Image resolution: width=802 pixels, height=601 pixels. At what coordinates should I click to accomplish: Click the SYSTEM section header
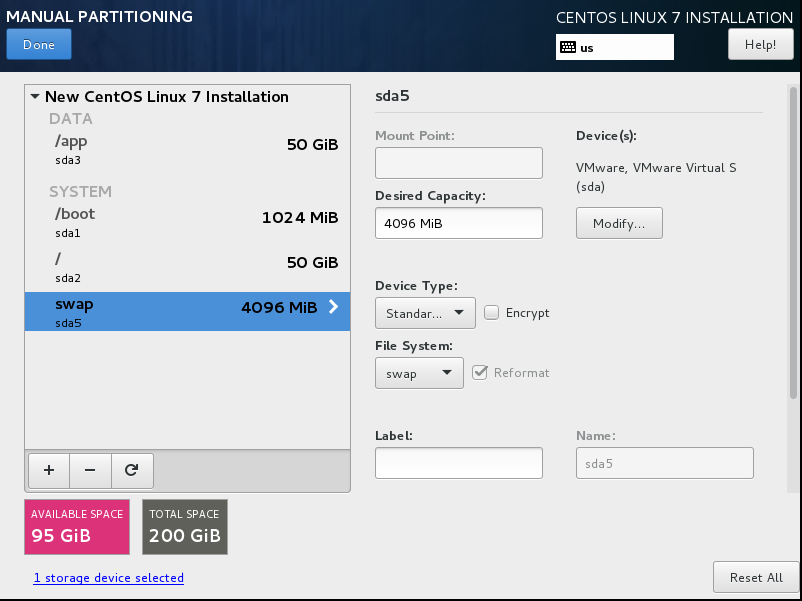tap(80, 191)
